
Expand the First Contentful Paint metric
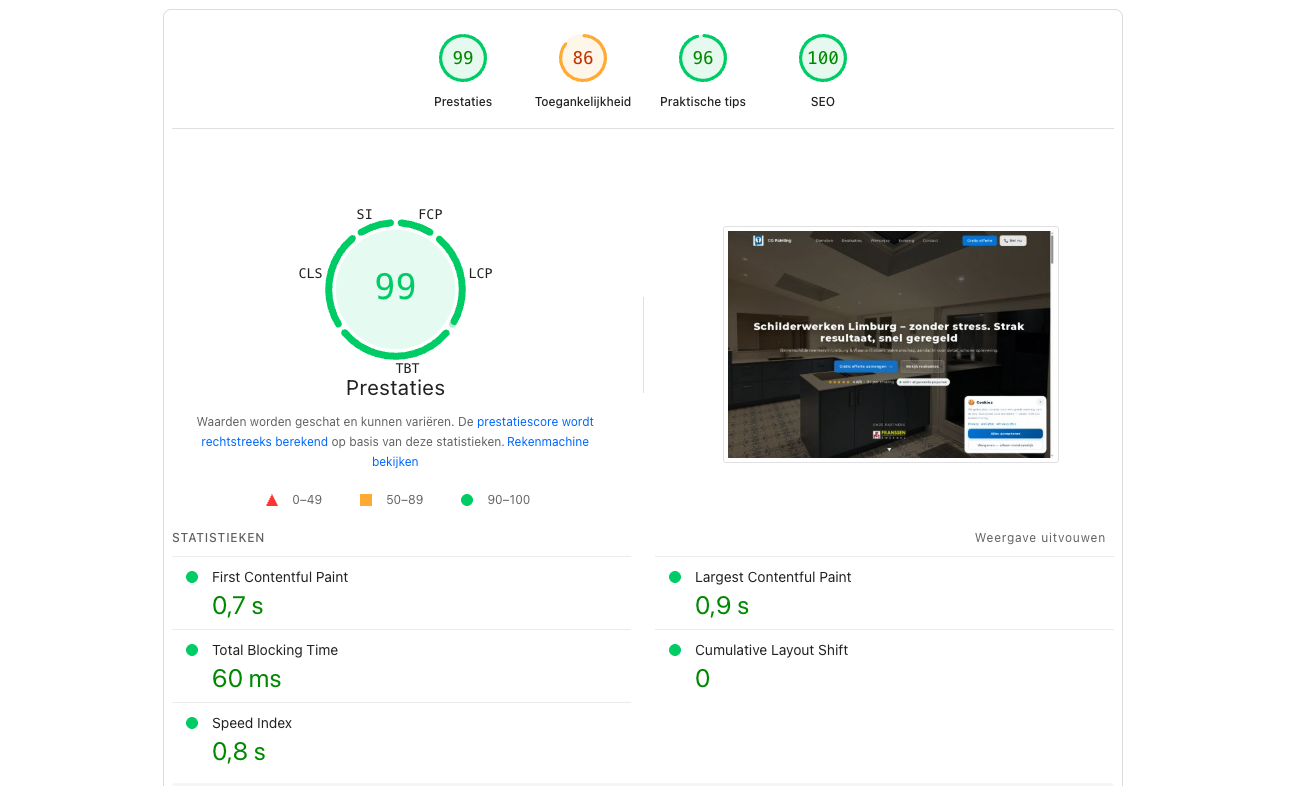[280, 577]
